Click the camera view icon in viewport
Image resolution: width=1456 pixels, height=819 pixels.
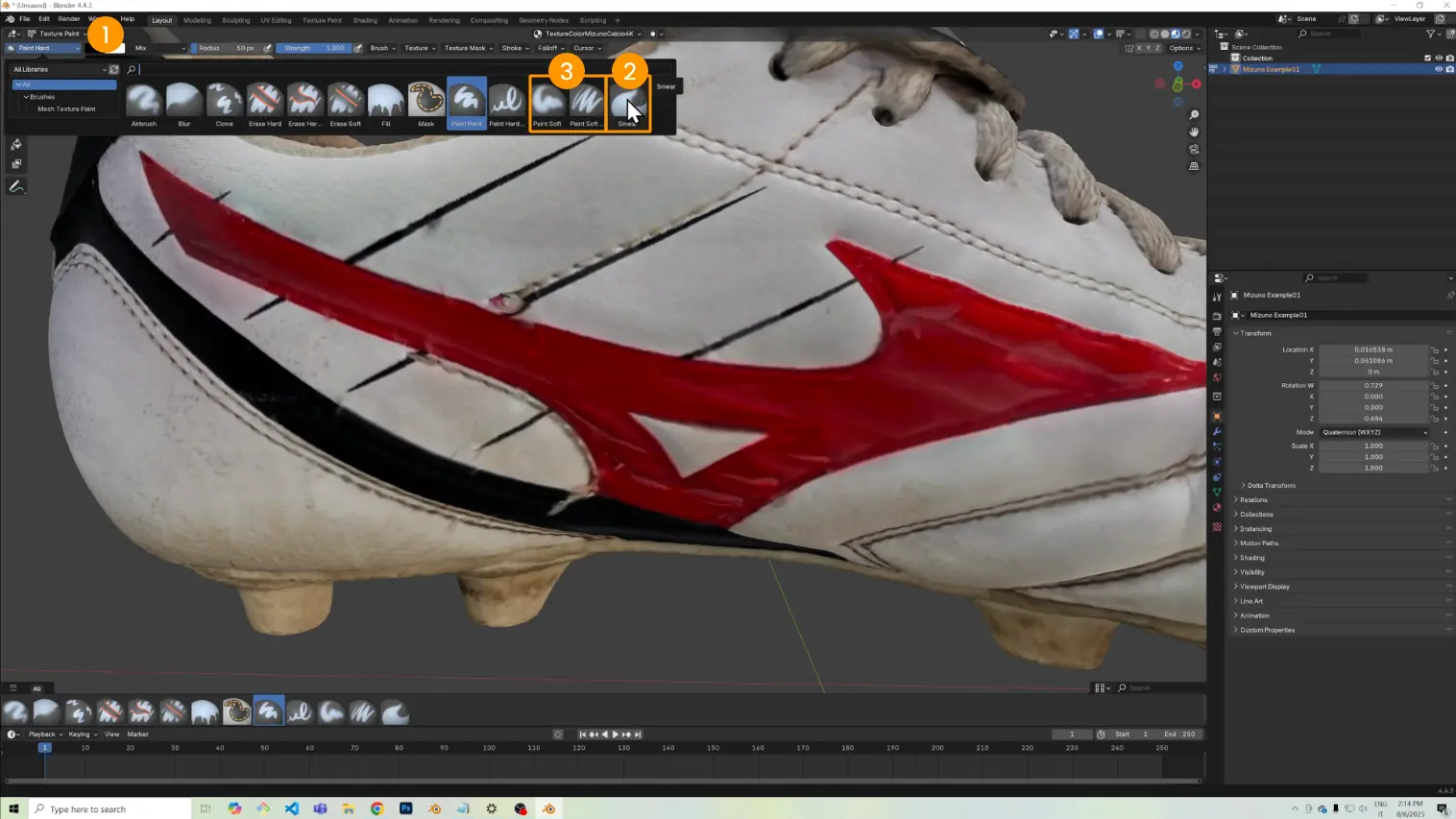[1194, 149]
